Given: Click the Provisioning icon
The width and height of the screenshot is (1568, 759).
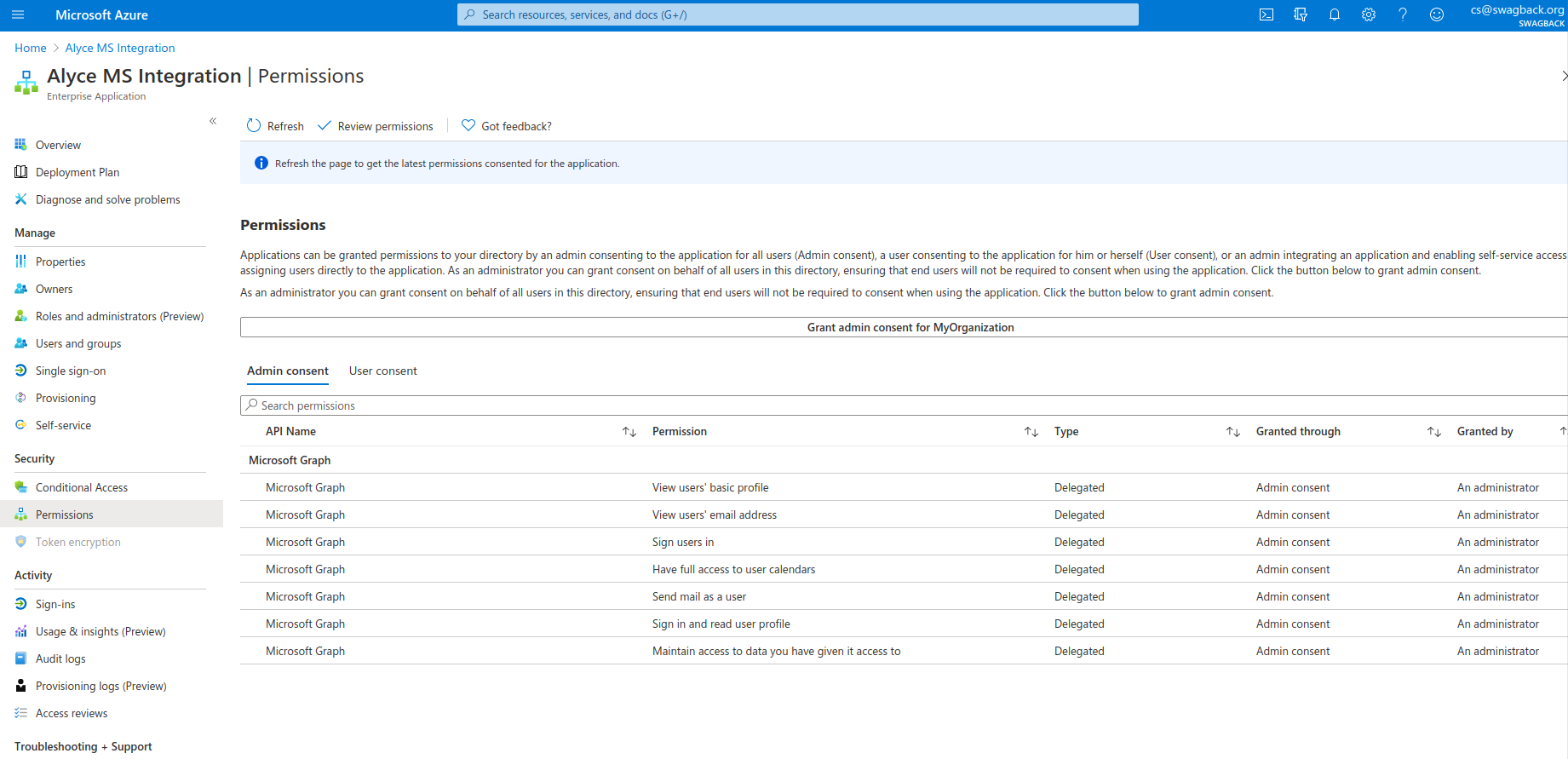Looking at the screenshot, I should coord(21,398).
